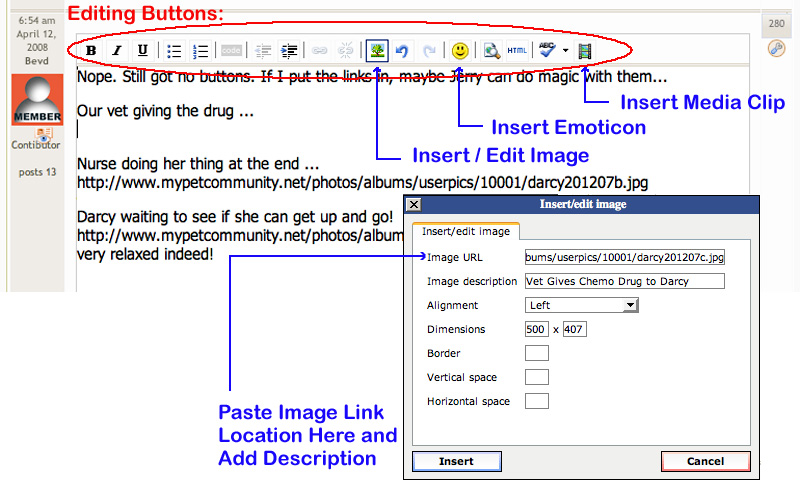Insert an ordered numbered list
The height and width of the screenshot is (504, 800).
[200, 51]
